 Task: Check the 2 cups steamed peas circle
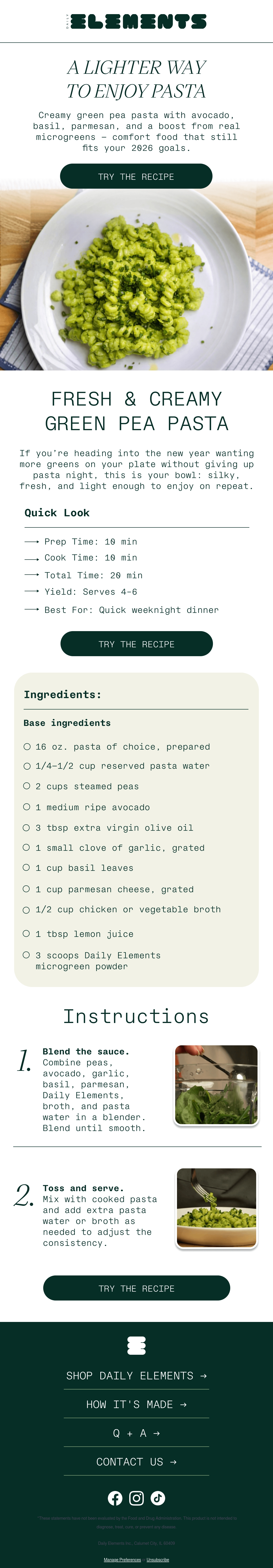(x=27, y=786)
